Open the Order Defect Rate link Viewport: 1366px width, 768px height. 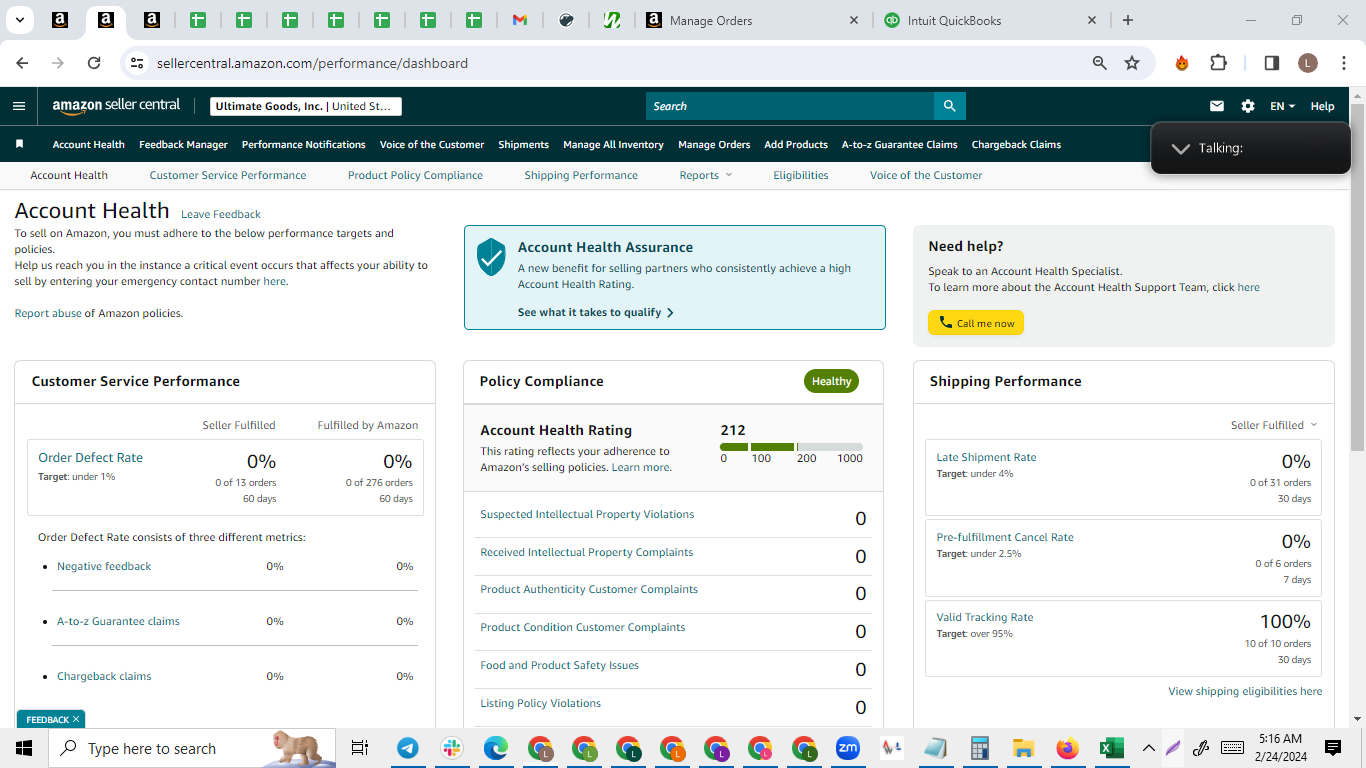90,457
